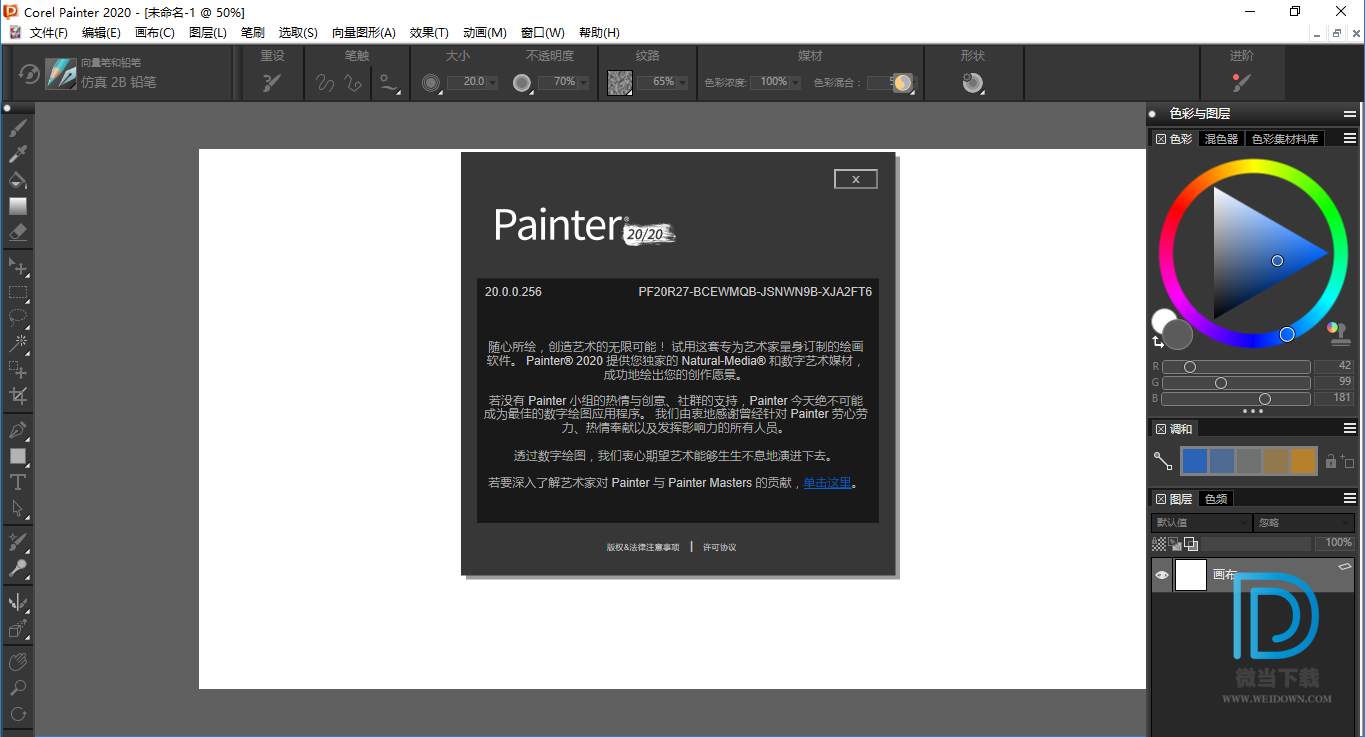Select the Magnifier tool
1365x737 pixels.
pyautogui.click(x=18, y=688)
